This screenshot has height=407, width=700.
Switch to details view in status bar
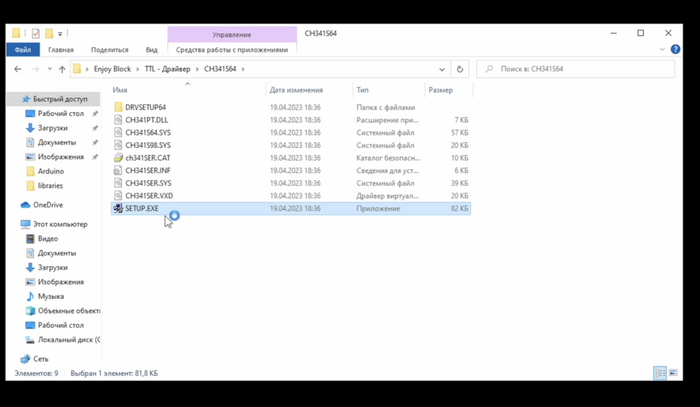659,373
